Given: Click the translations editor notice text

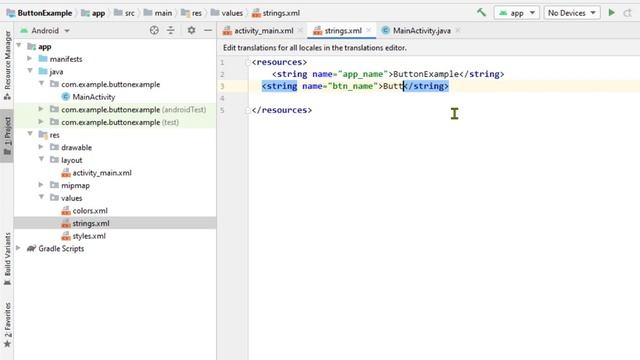Looking at the screenshot, I should click(315, 48).
